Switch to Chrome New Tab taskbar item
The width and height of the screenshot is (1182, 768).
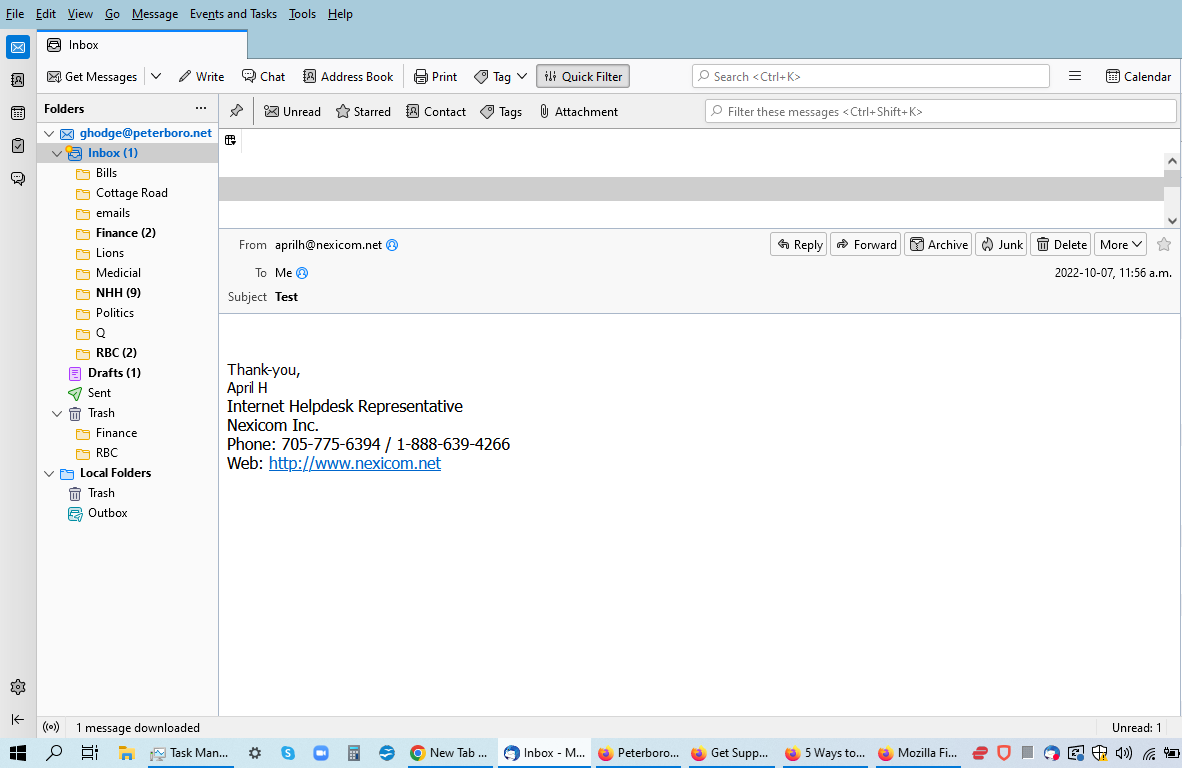449,753
